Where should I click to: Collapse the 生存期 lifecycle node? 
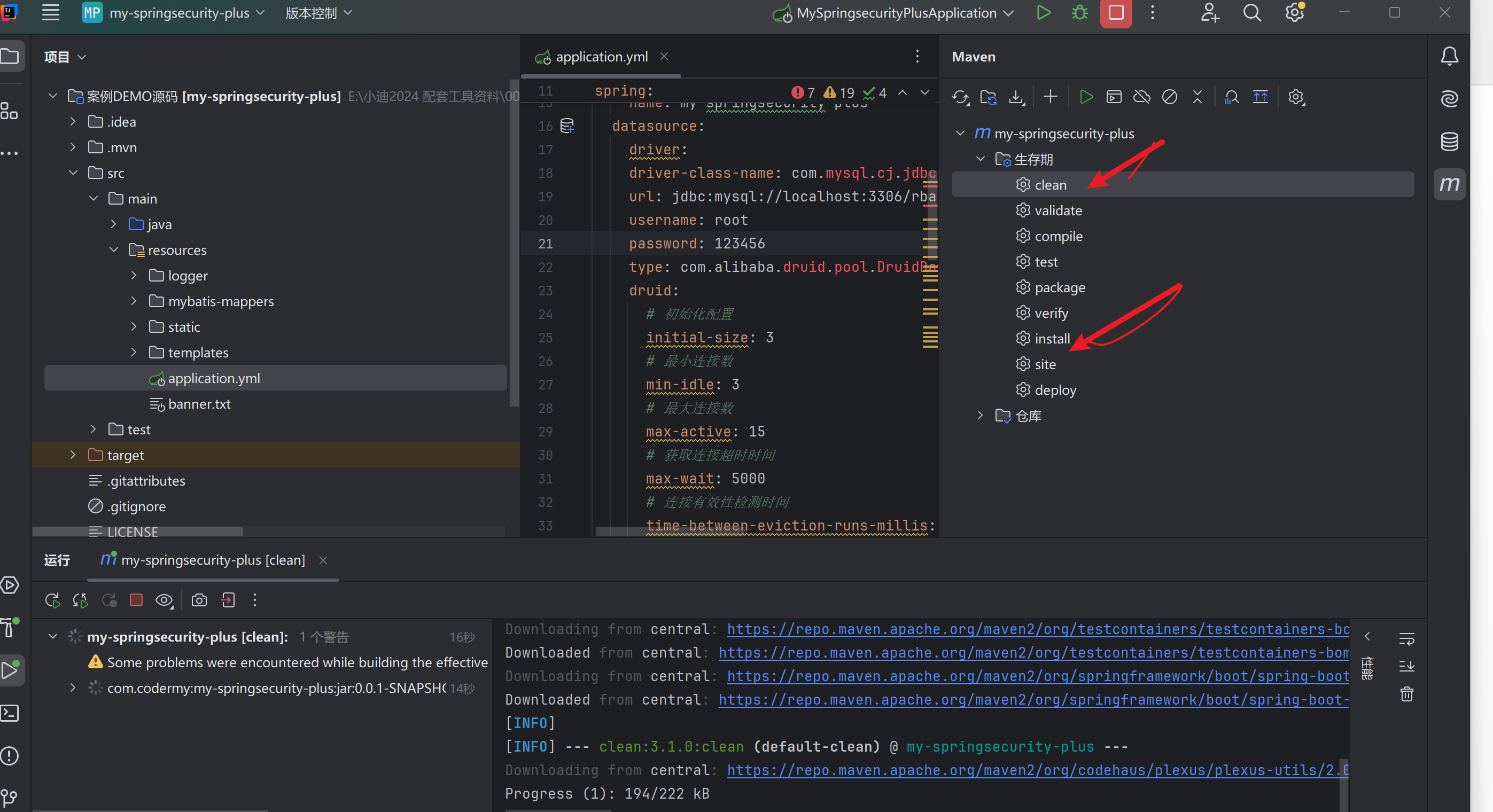980,159
